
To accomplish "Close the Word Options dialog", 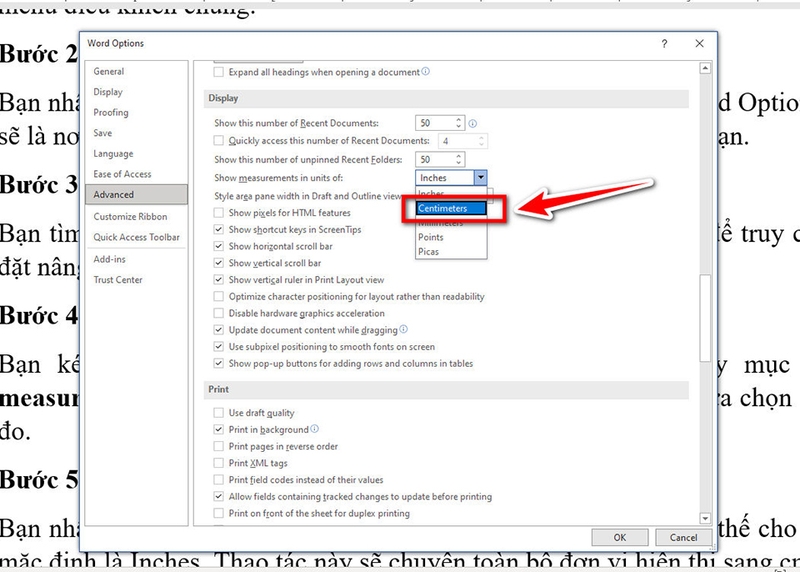I will [x=699, y=44].
